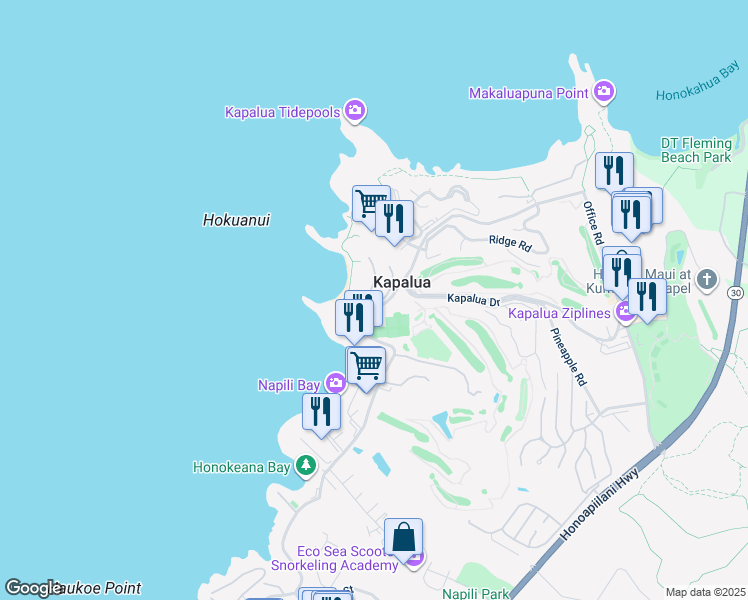Click the Kapalua Ziplines camera marker
The width and height of the screenshot is (748, 600).
point(623,313)
